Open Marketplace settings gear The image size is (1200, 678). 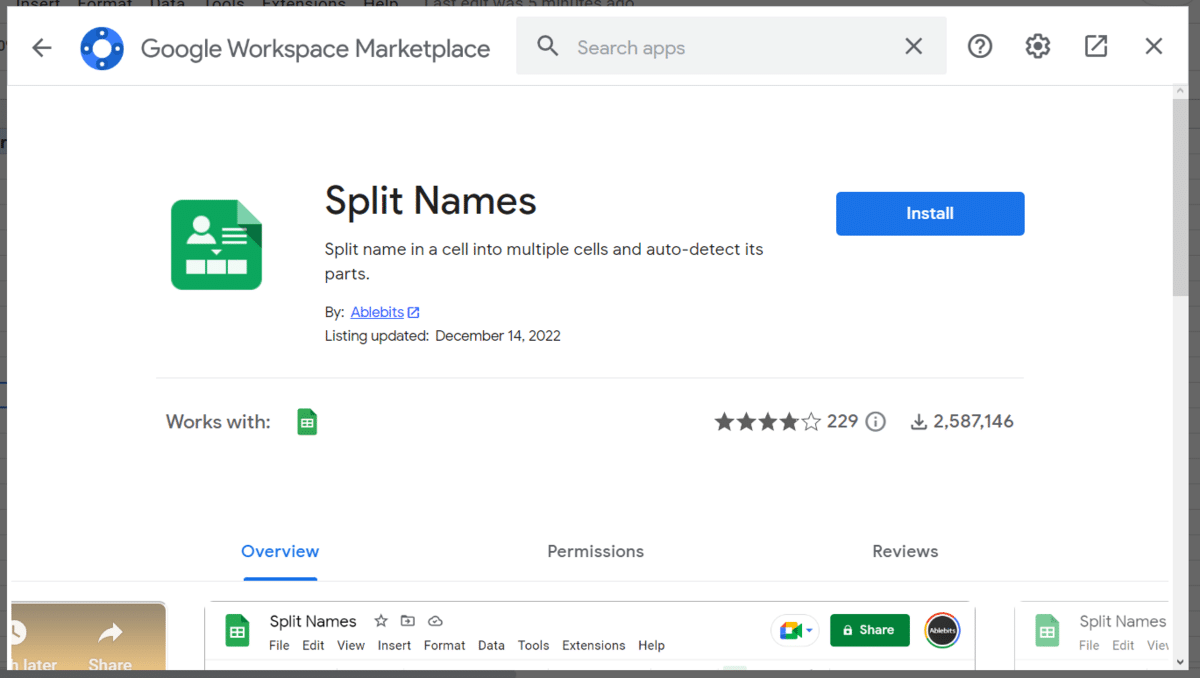tap(1038, 46)
